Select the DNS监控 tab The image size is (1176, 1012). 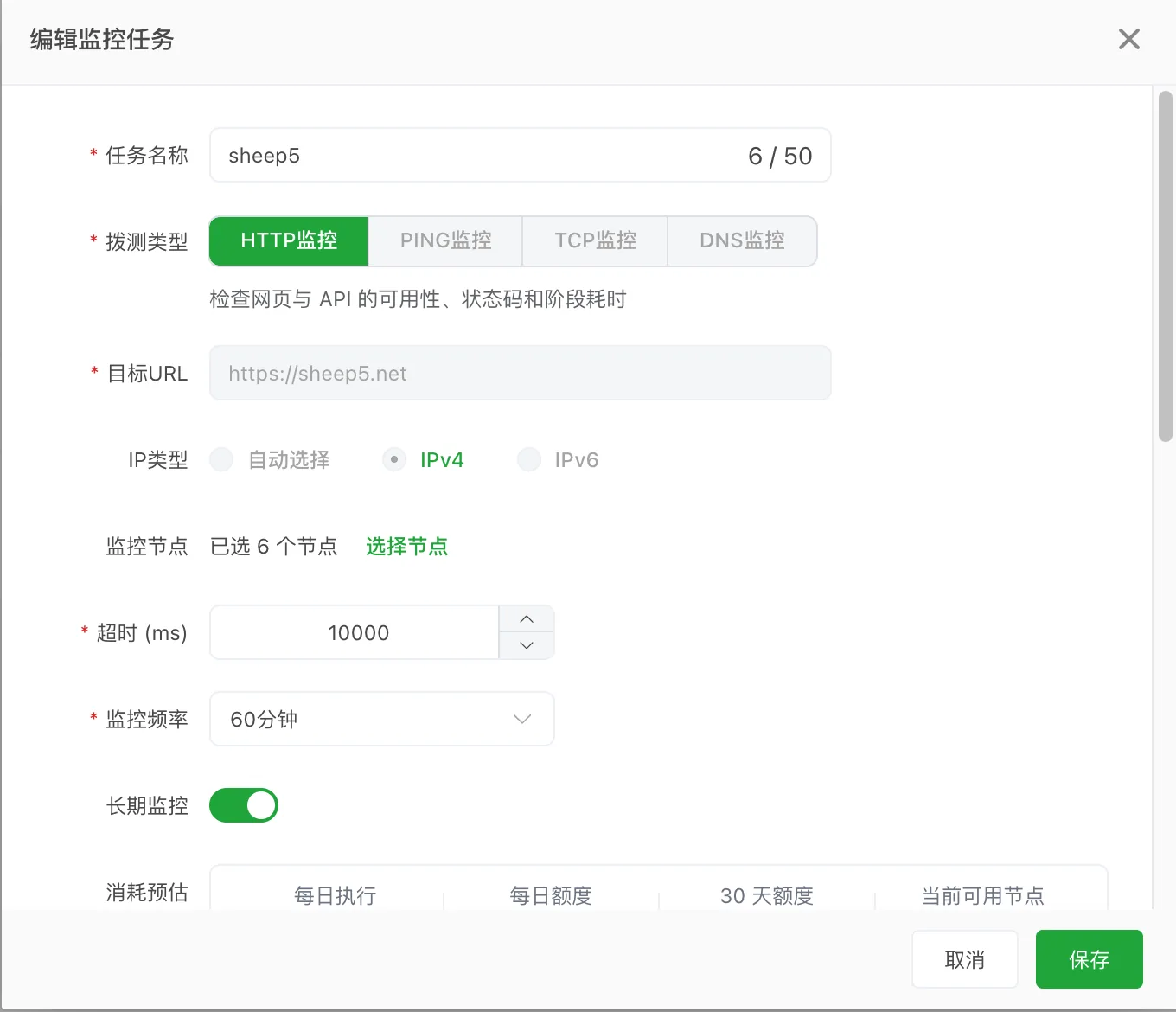(742, 240)
